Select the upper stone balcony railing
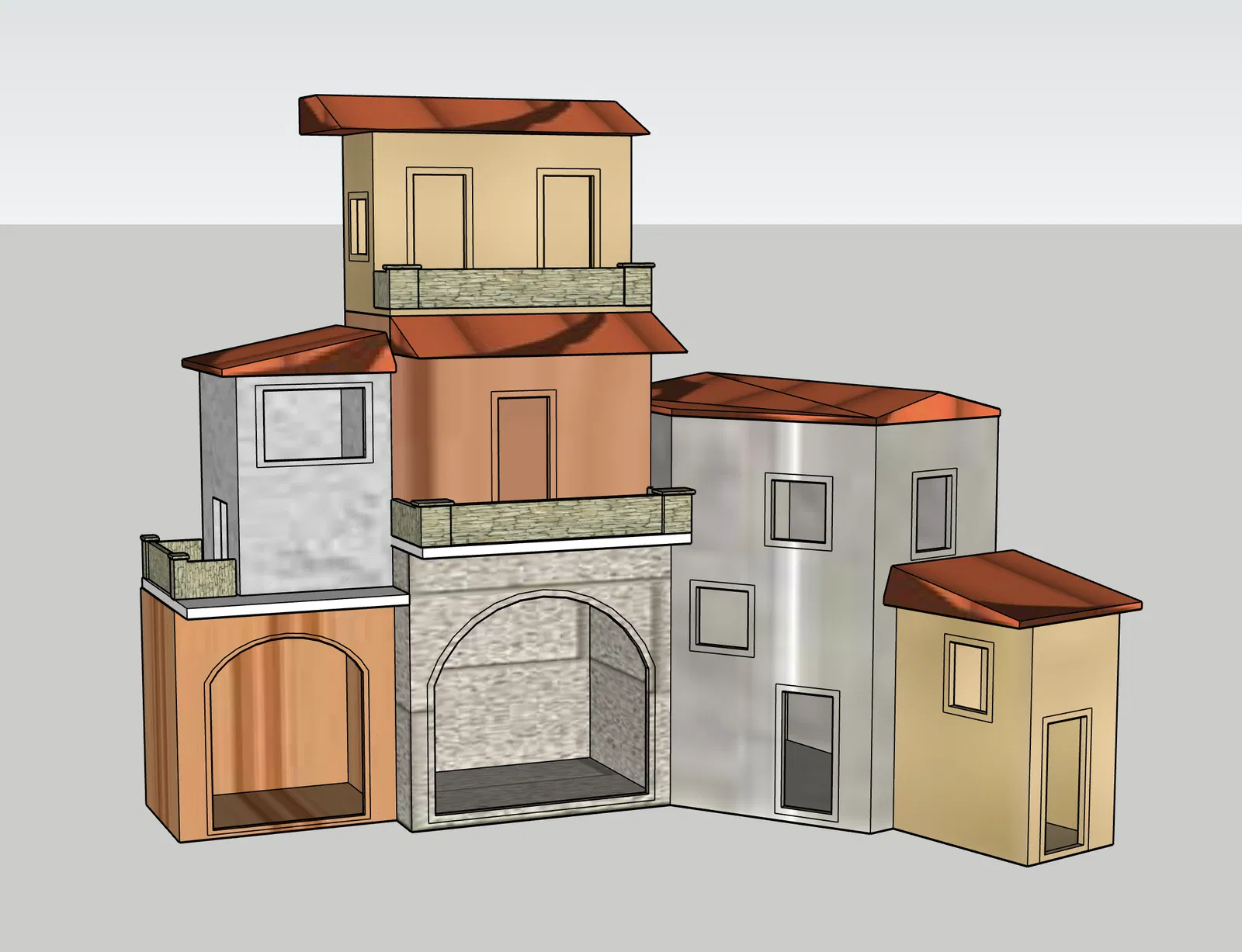The height and width of the screenshot is (952, 1242). click(513, 286)
